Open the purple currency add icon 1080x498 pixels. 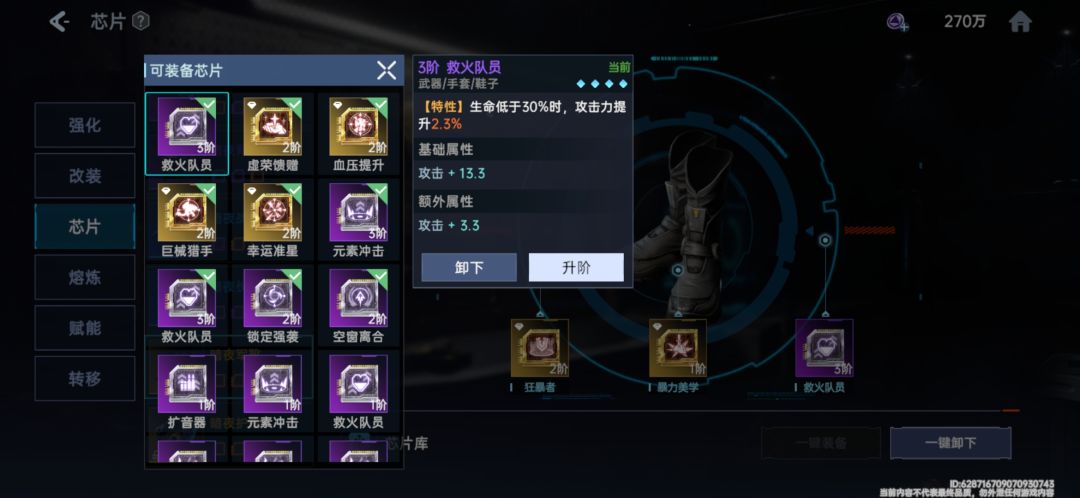point(897,22)
